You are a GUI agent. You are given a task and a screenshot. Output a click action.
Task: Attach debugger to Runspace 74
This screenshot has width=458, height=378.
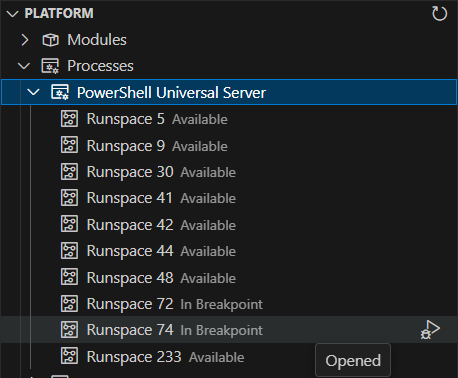click(x=430, y=330)
